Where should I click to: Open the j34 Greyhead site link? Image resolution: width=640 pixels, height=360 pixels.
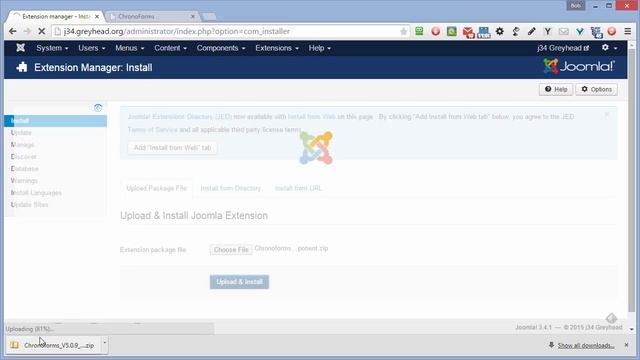click(x=563, y=48)
